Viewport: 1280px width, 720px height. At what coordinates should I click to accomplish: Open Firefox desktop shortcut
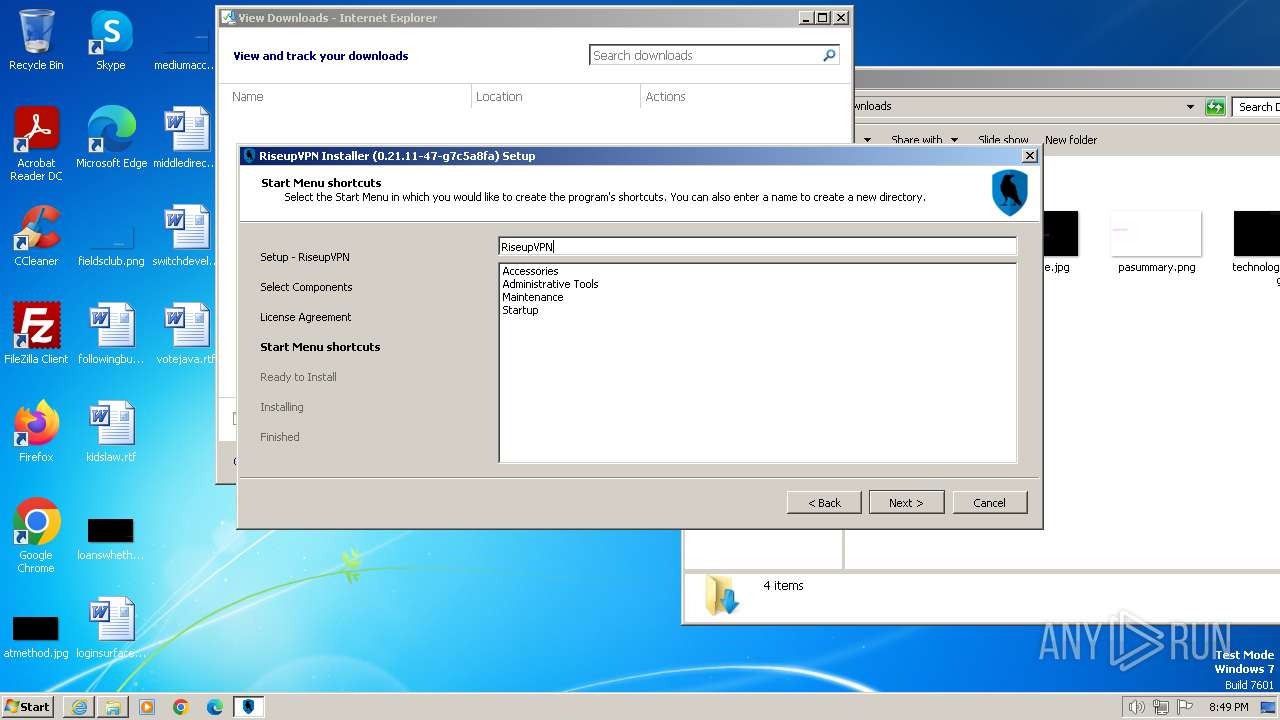pos(36,432)
